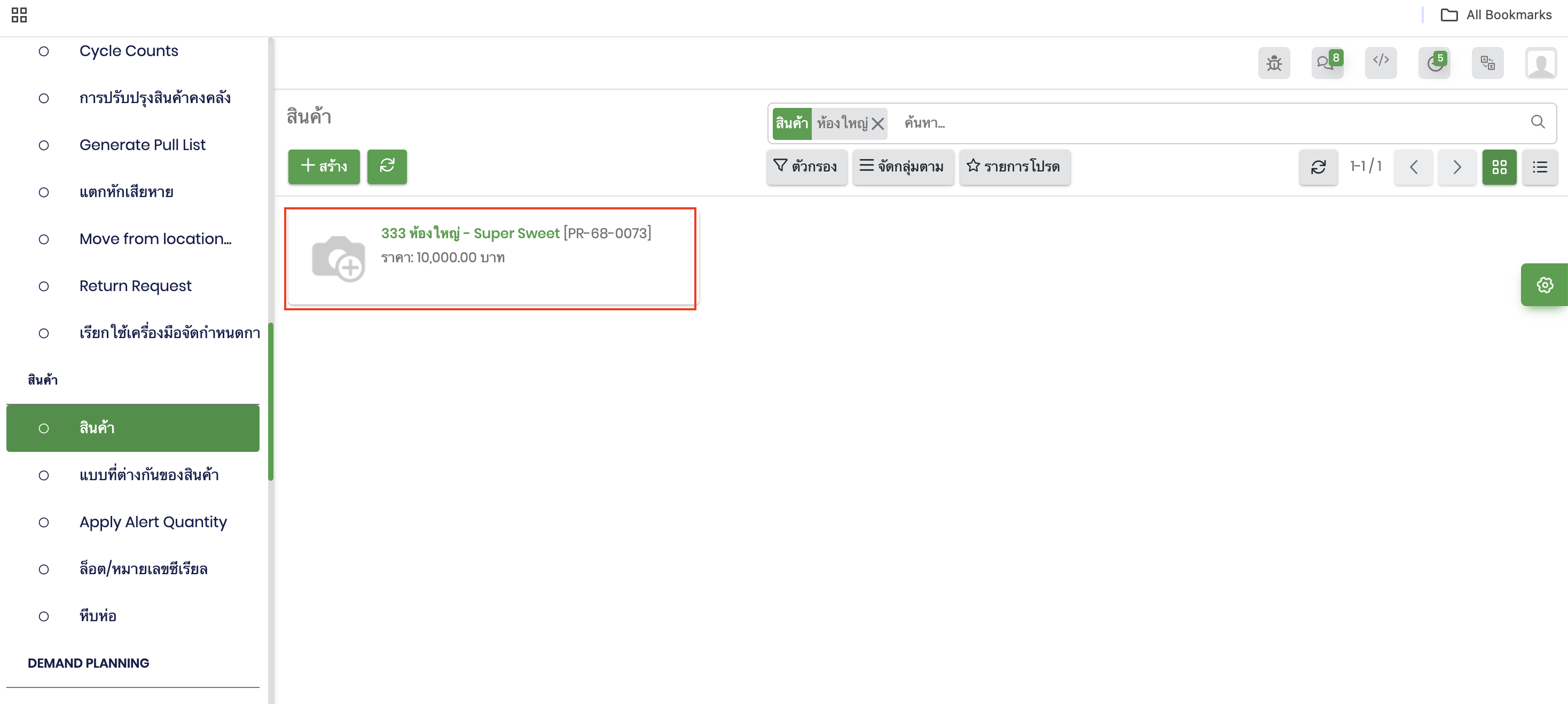Switch to kanban grid view
This screenshot has width=1568, height=704.
tap(1499, 167)
